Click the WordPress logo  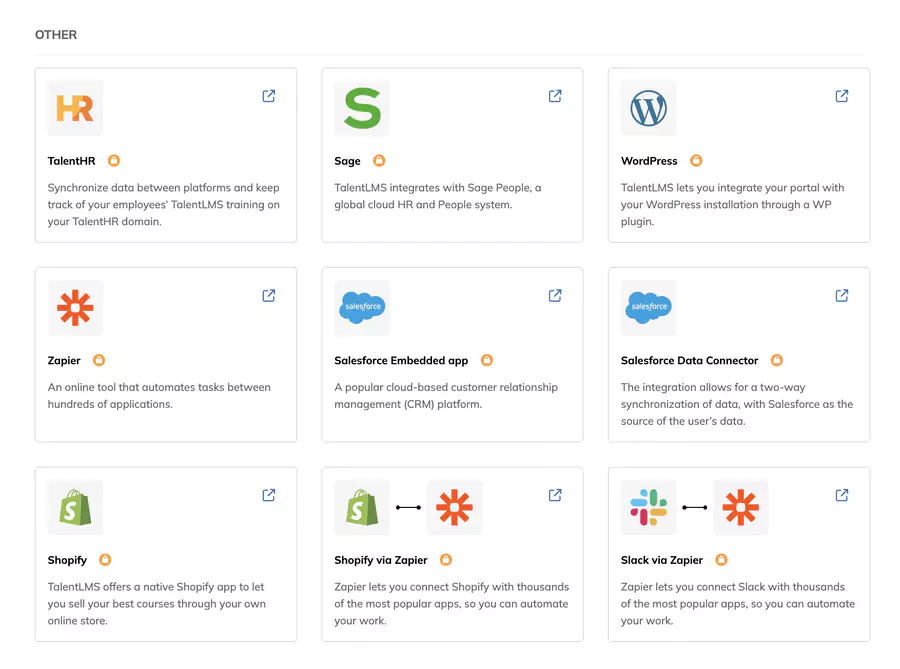point(648,107)
